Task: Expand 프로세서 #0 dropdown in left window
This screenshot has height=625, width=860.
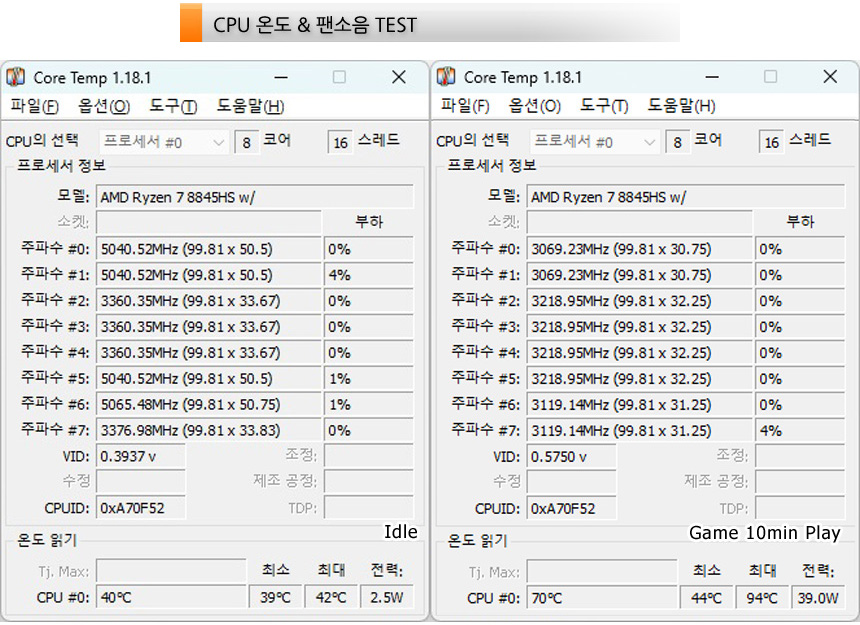Action: click(x=165, y=142)
